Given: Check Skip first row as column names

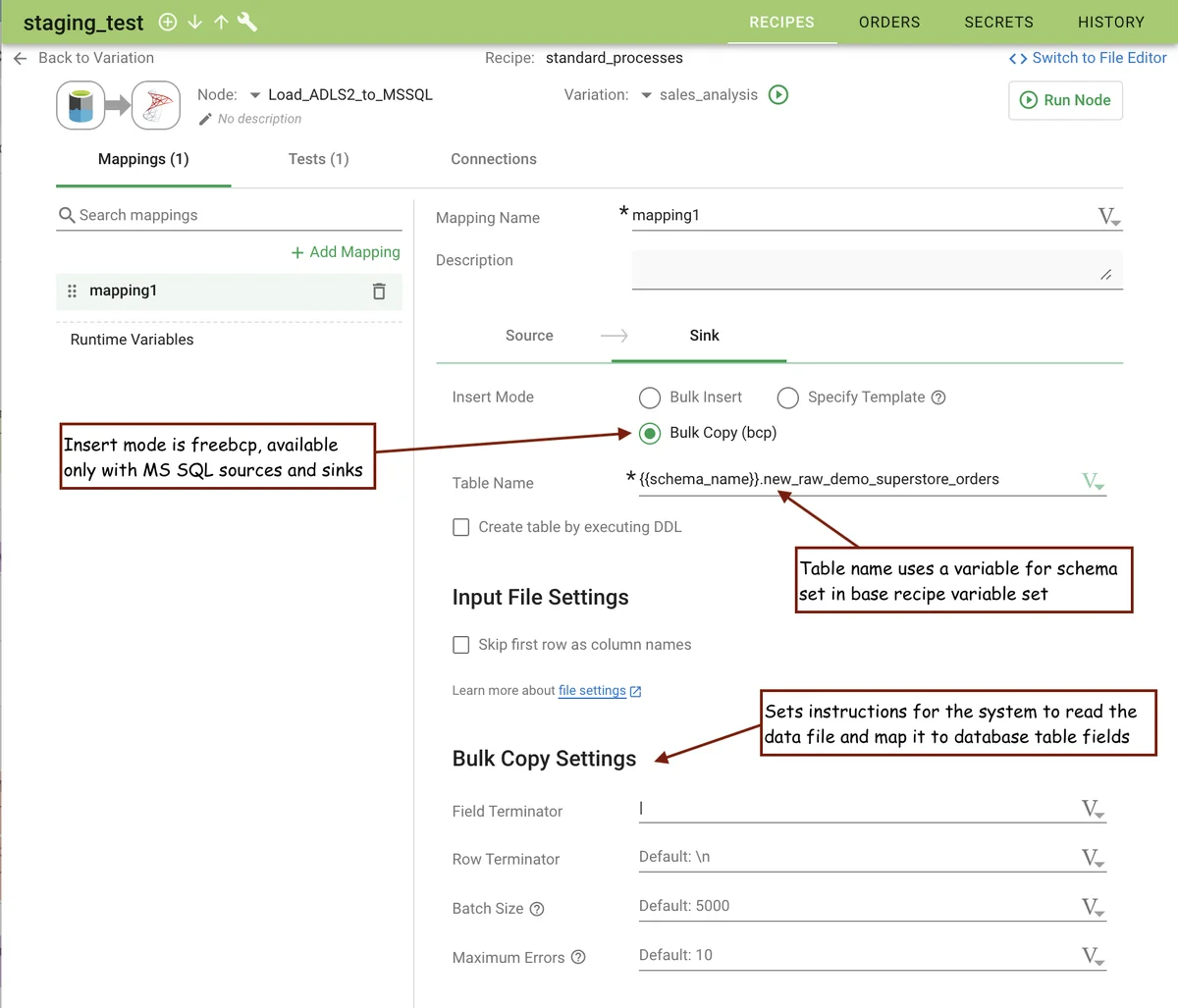Looking at the screenshot, I should tap(461, 645).
